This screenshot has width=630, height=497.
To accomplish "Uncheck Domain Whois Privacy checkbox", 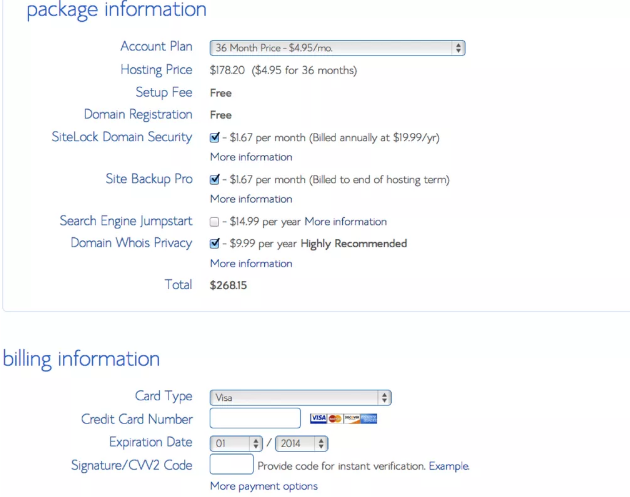I will pyautogui.click(x=215, y=243).
